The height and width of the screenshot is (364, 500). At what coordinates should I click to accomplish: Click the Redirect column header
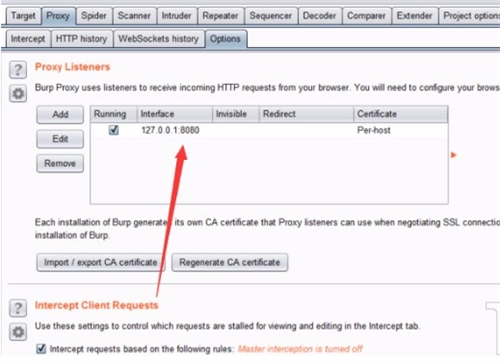(x=306, y=114)
